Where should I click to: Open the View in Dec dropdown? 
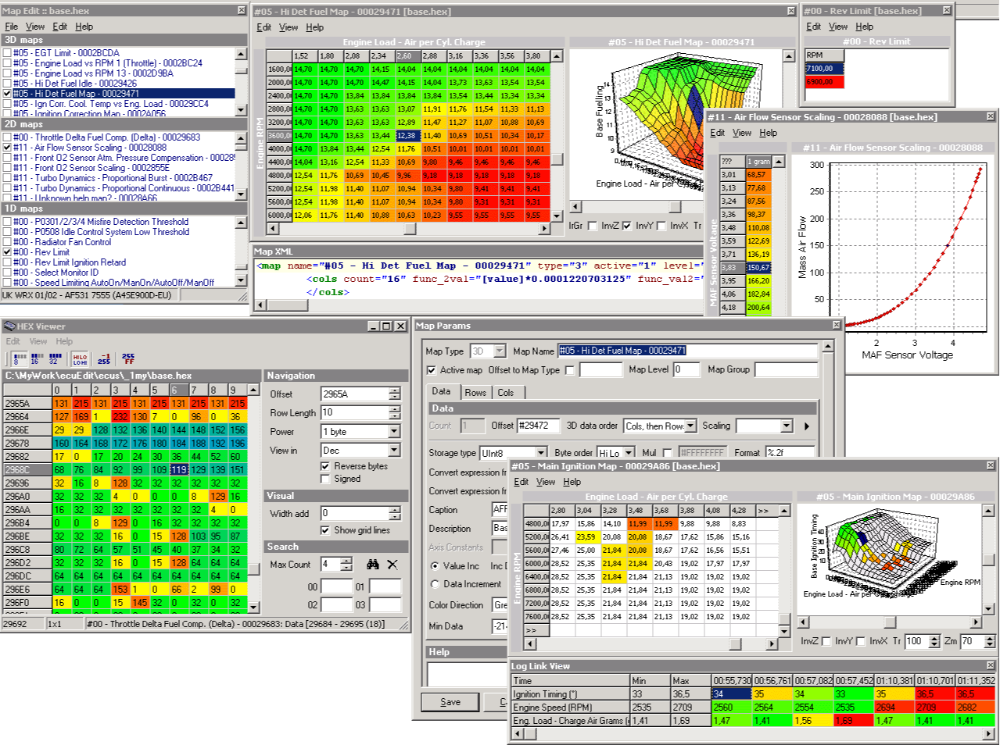pyautogui.click(x=392, y=450)
